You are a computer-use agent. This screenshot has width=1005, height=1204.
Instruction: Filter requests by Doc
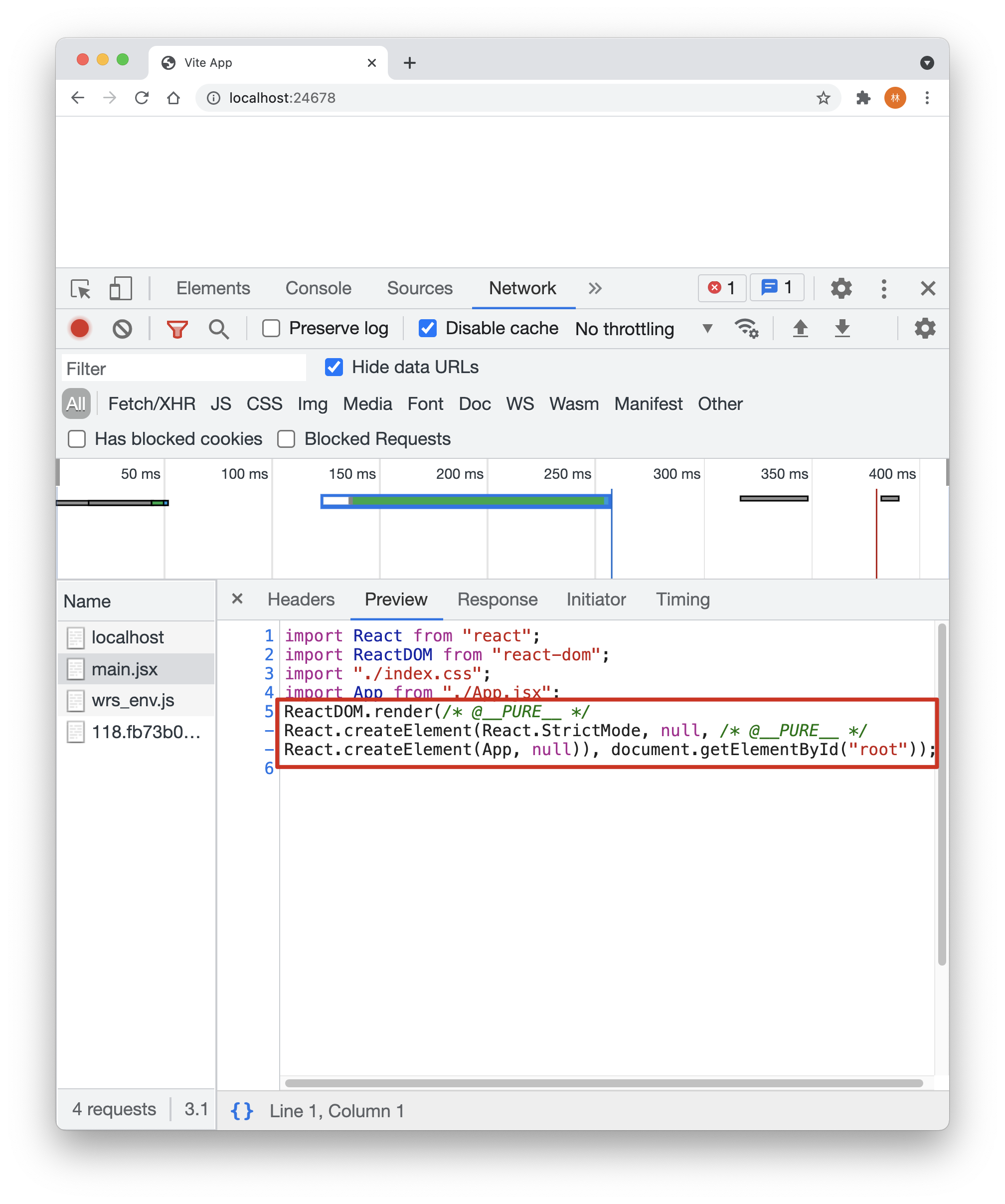(x=475, y=403)
